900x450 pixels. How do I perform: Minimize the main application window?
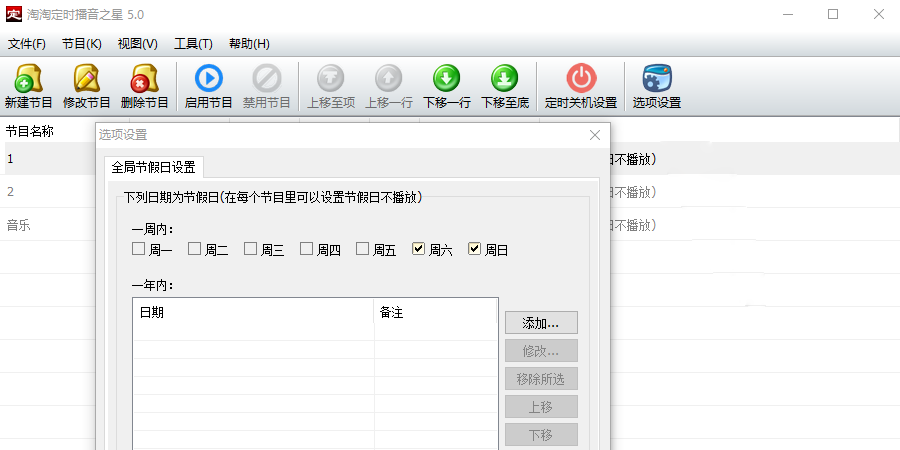coord(788,14)
